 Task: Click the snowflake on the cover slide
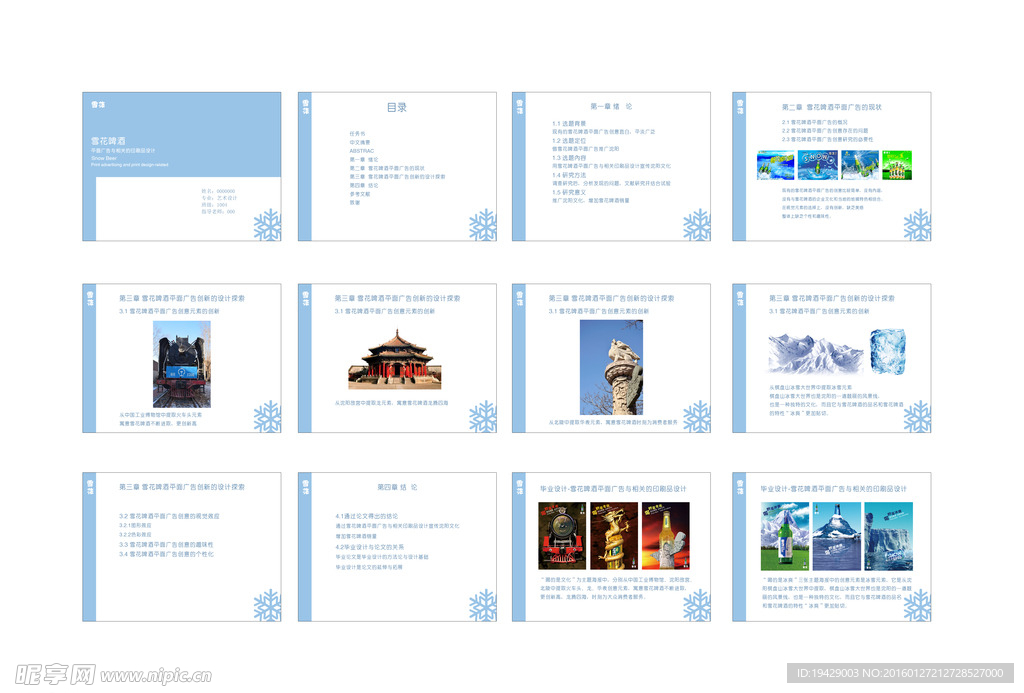point(268,225)
